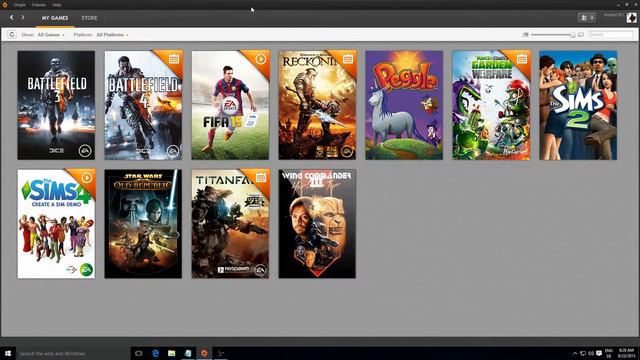
Task: Expand the All Platforms dropdown
Action: [x=112, y=35]
